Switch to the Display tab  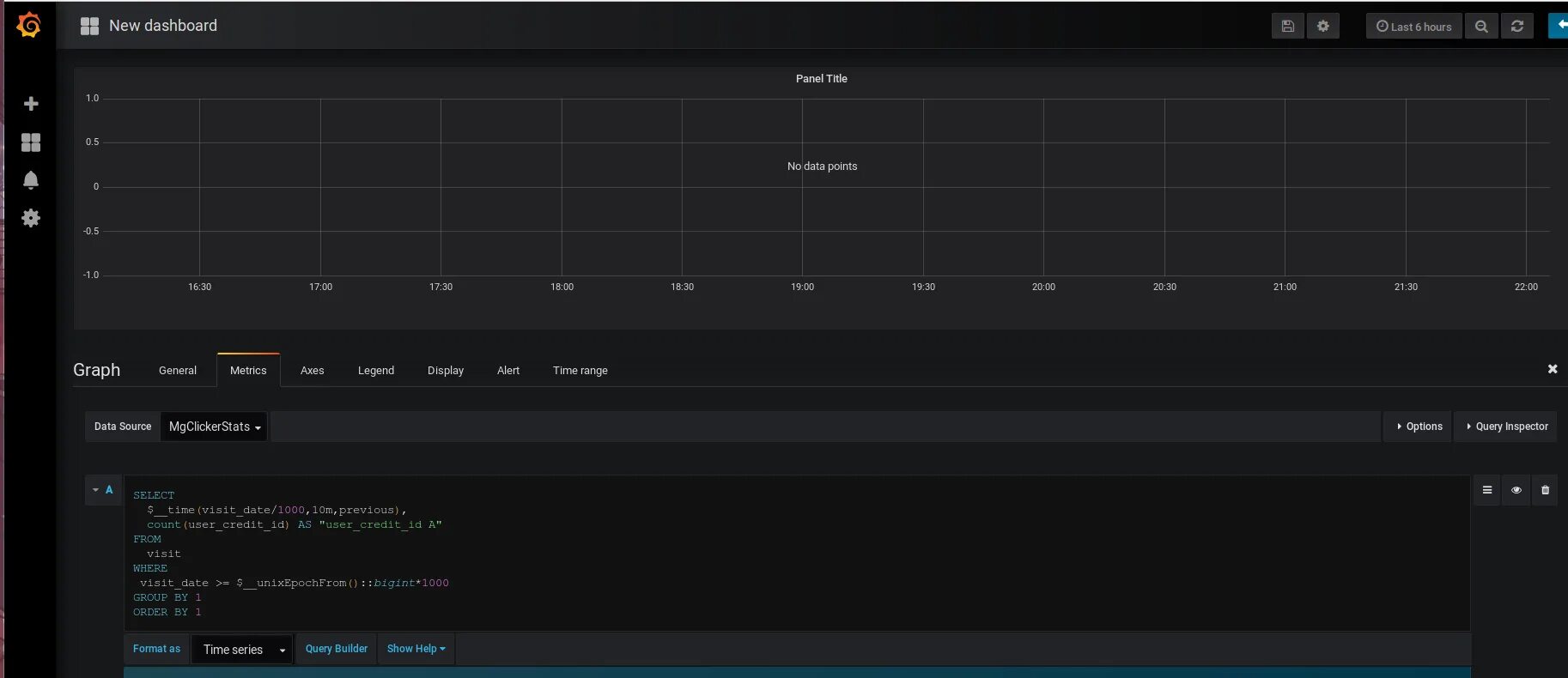[x=446, y=371]
